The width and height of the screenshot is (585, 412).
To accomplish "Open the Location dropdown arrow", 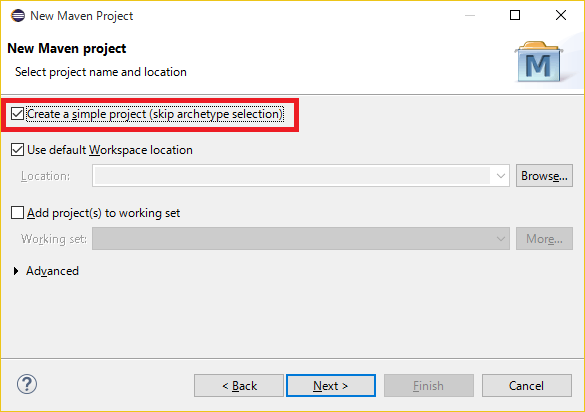I will click(501, 175).
